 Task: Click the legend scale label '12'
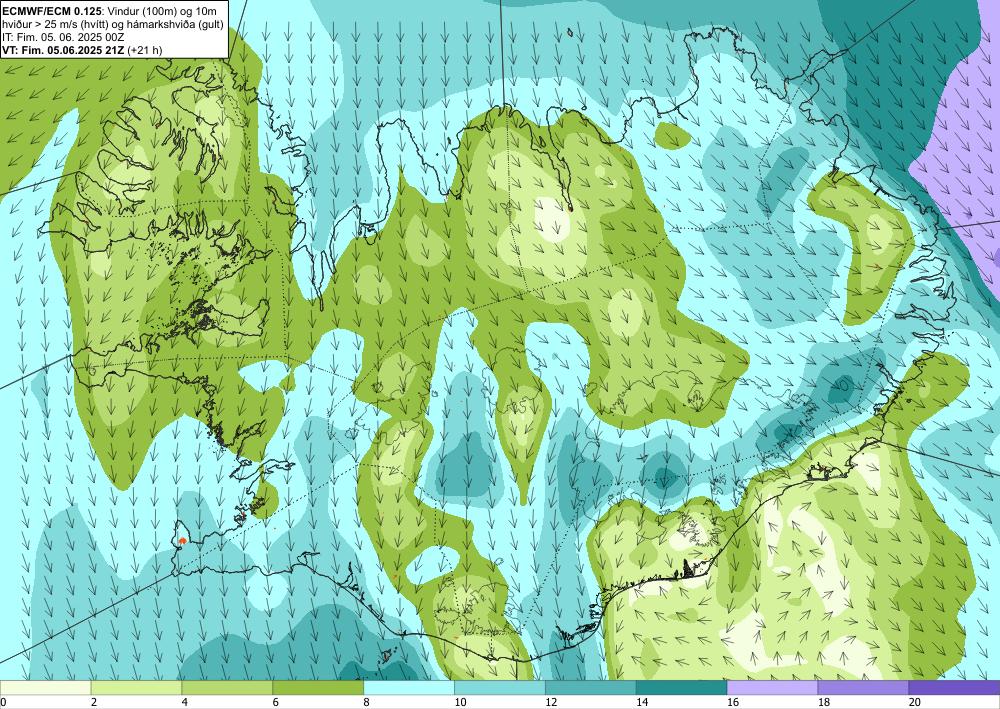point(551,702)
